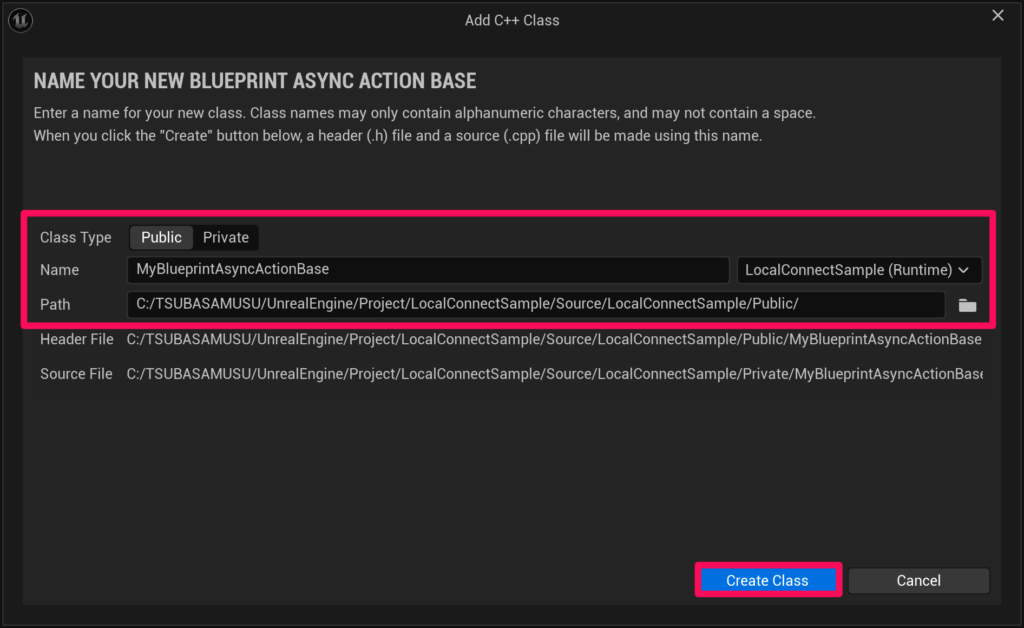Click the class Name input field
The width and height of the screenshot is (1024, 628).
pos(427,270)
